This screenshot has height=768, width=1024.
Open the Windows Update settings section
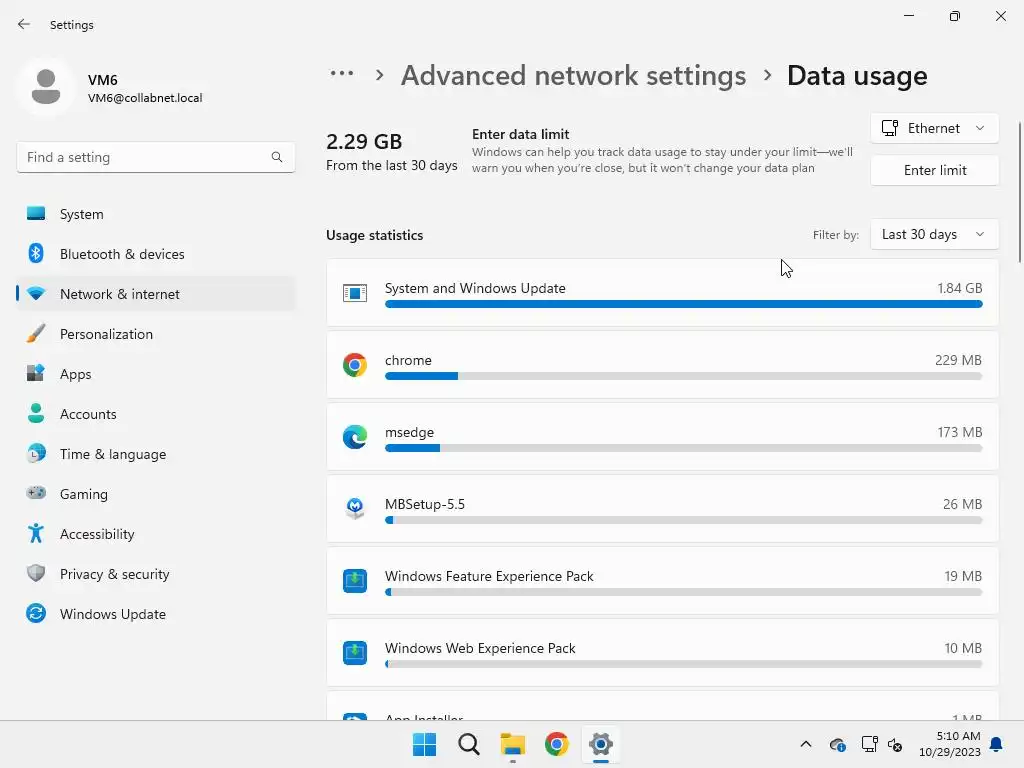(x=112, y=614)
